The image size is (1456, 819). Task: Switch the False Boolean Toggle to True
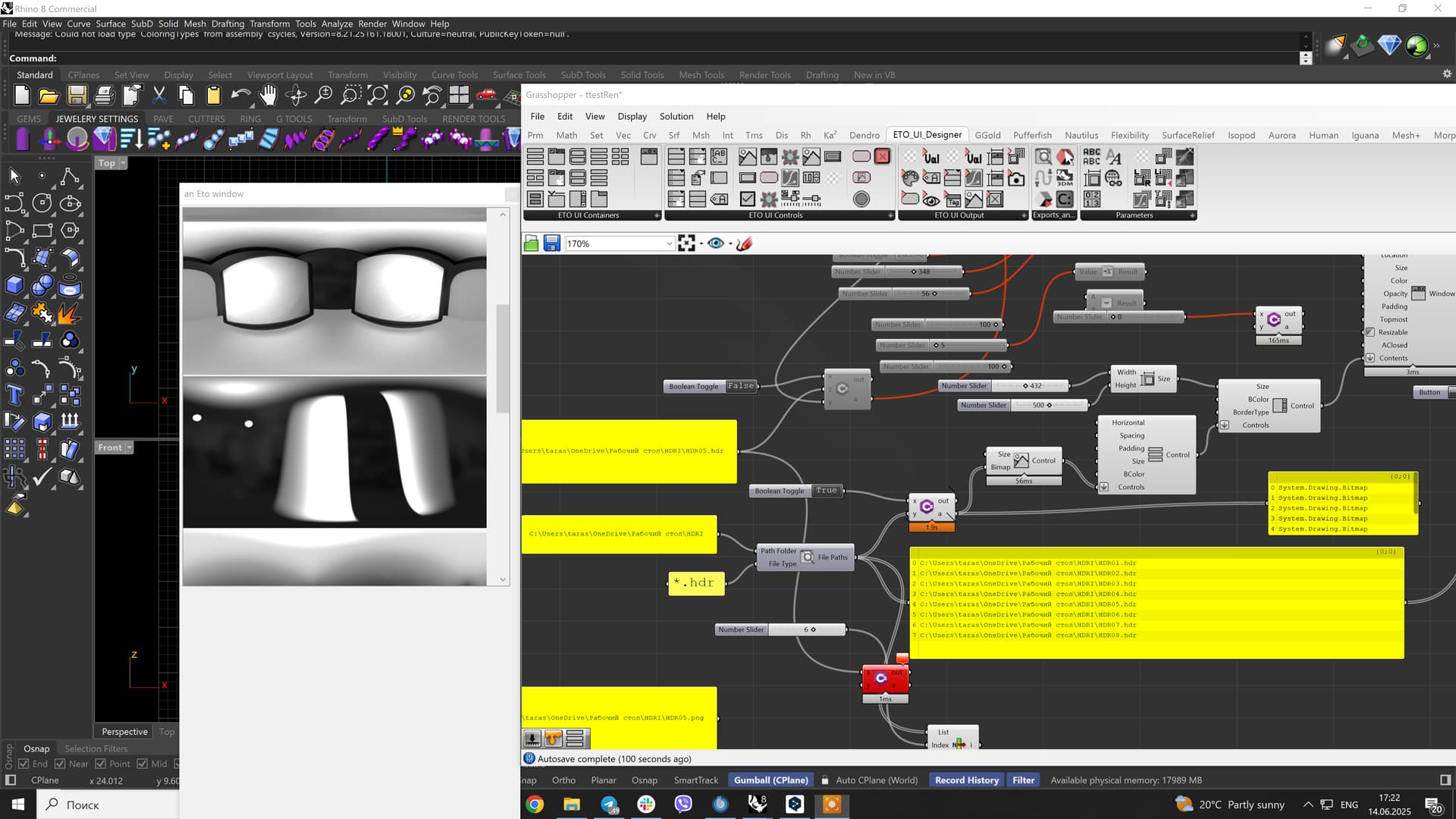pos(741,386)
